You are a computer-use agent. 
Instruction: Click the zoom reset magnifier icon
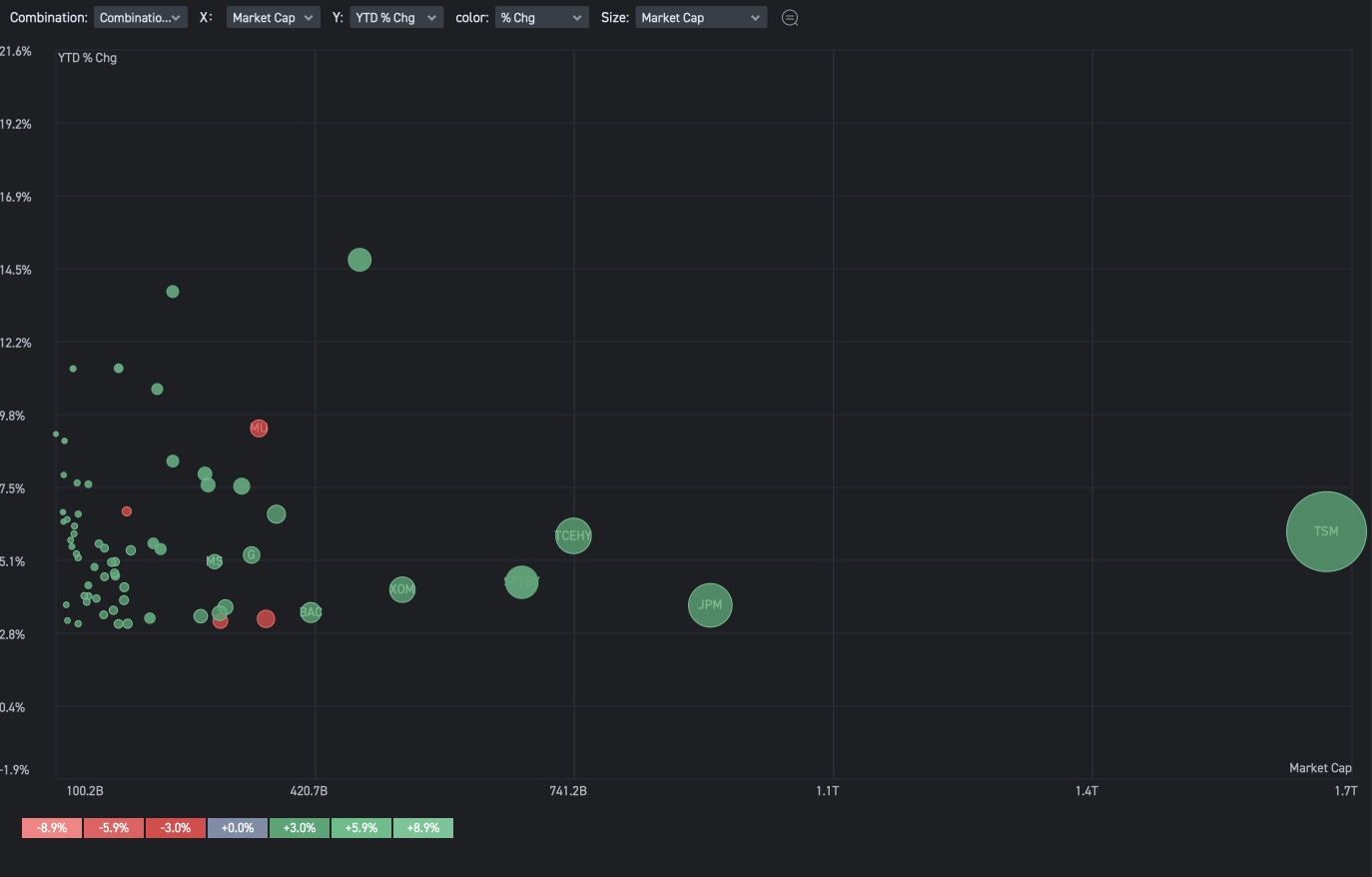790,18
